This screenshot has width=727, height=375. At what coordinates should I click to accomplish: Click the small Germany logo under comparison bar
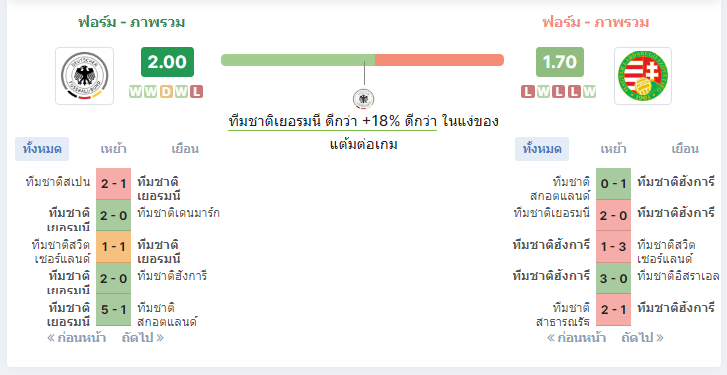[364, 99]
